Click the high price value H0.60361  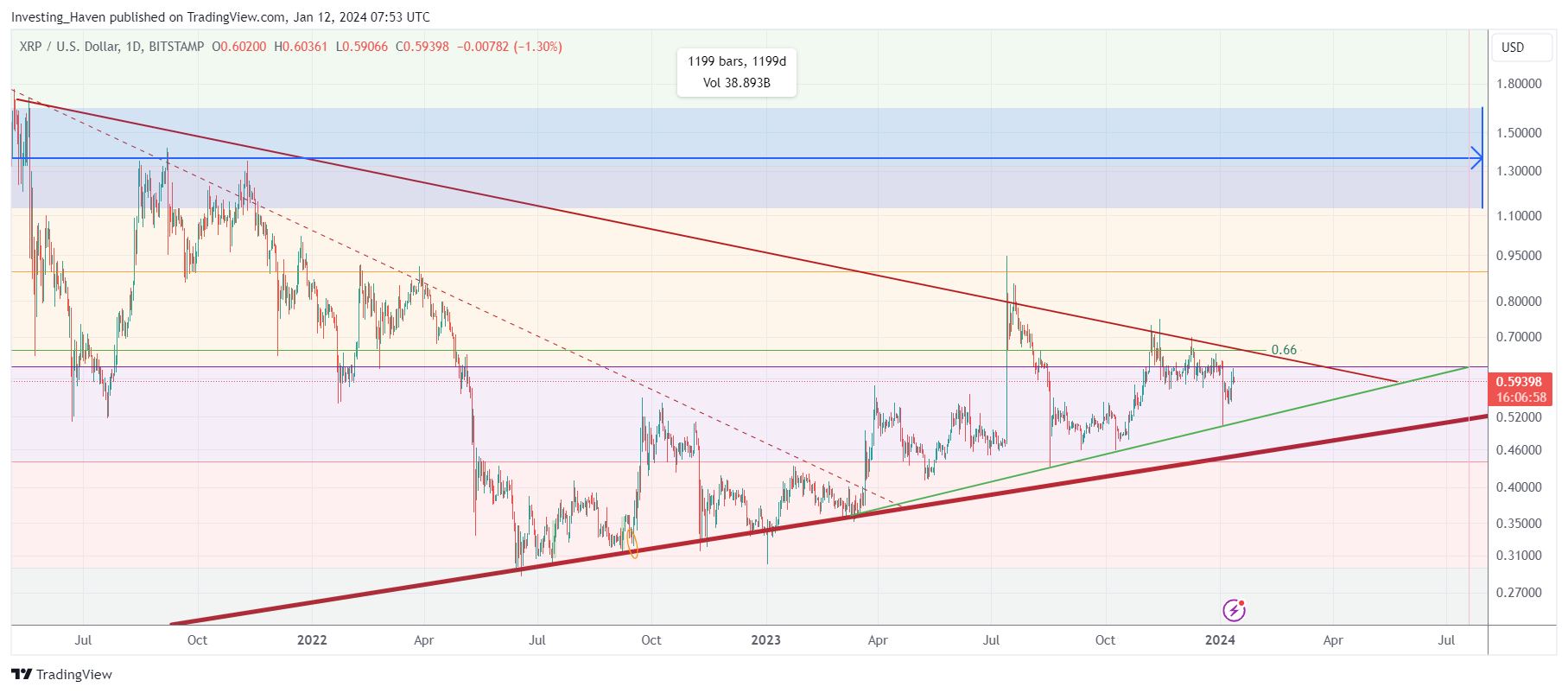point(301,47)
